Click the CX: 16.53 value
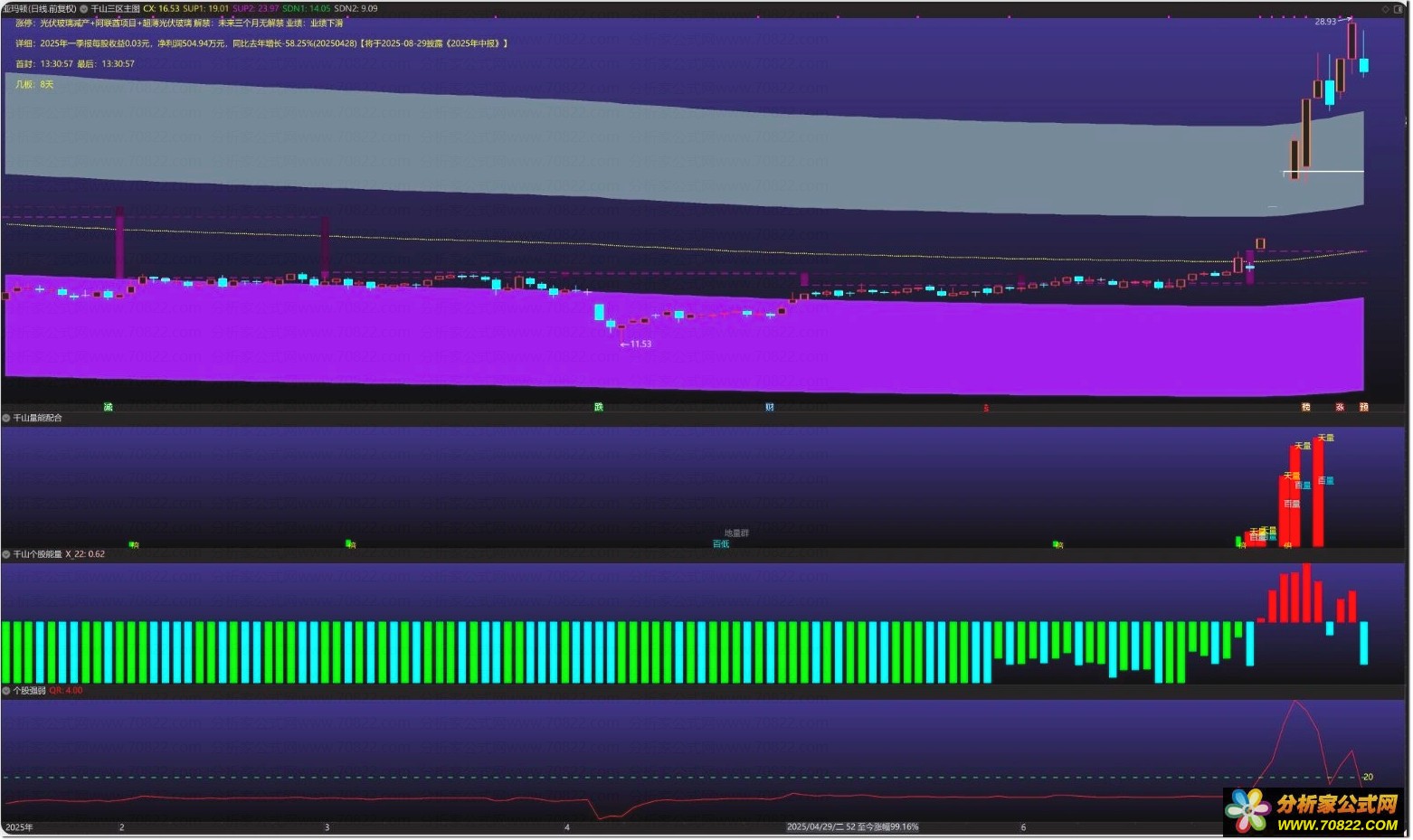 click(162, 9)
